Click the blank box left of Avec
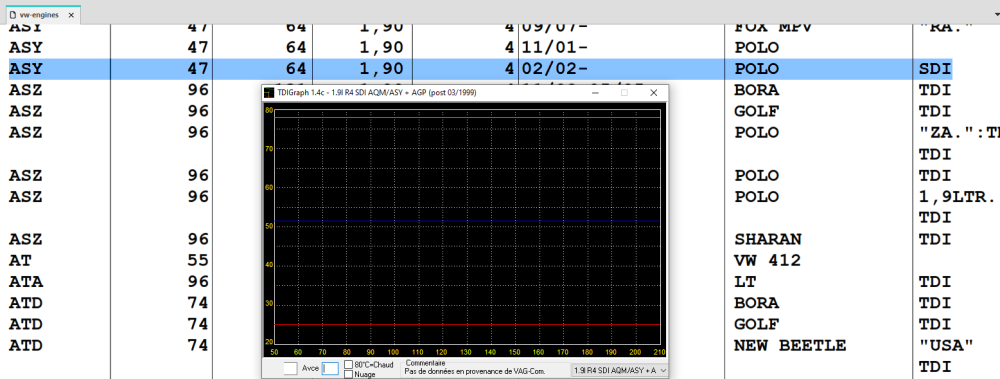This screenshot has width=1000, height=379. [290, 368]
